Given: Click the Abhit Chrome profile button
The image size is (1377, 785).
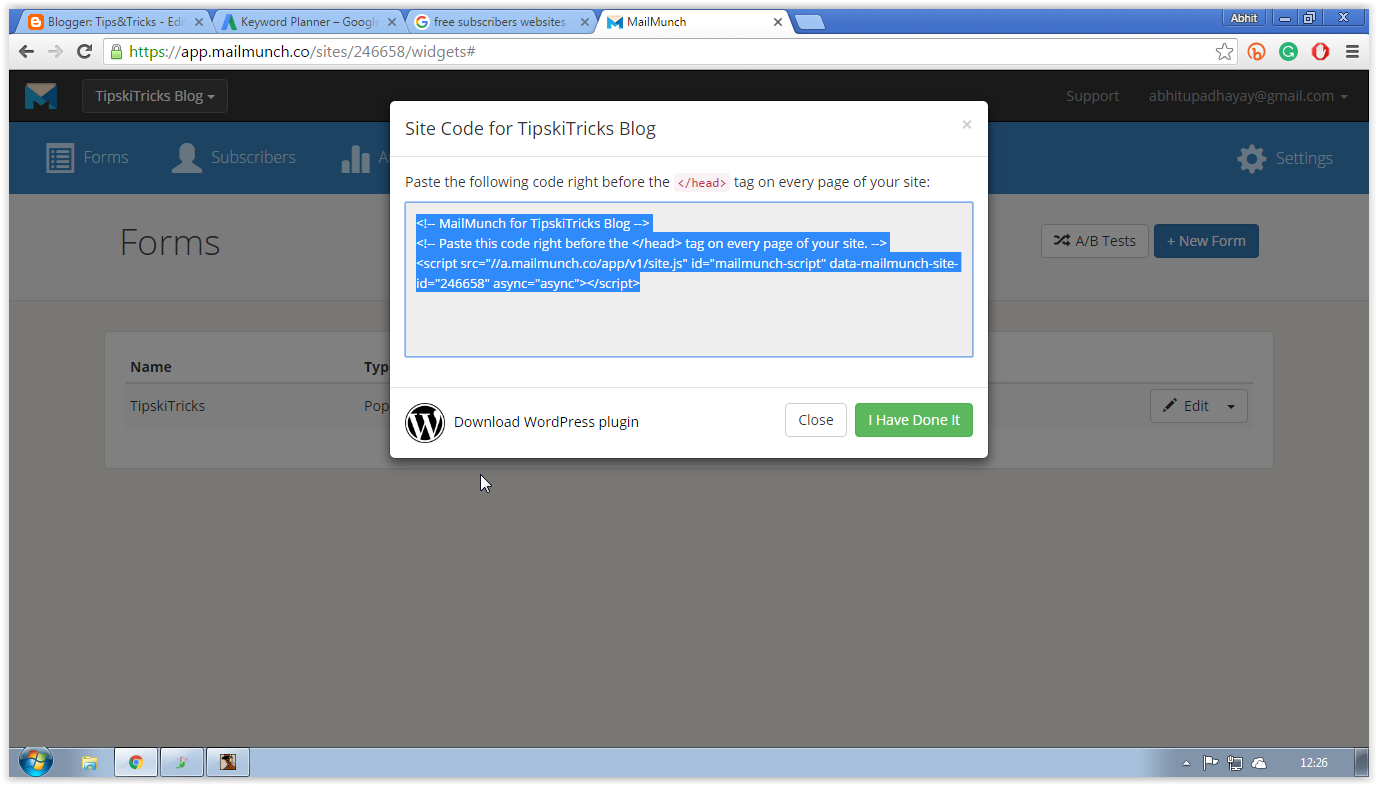Looking at the screenshot, I should (1243, 17).
